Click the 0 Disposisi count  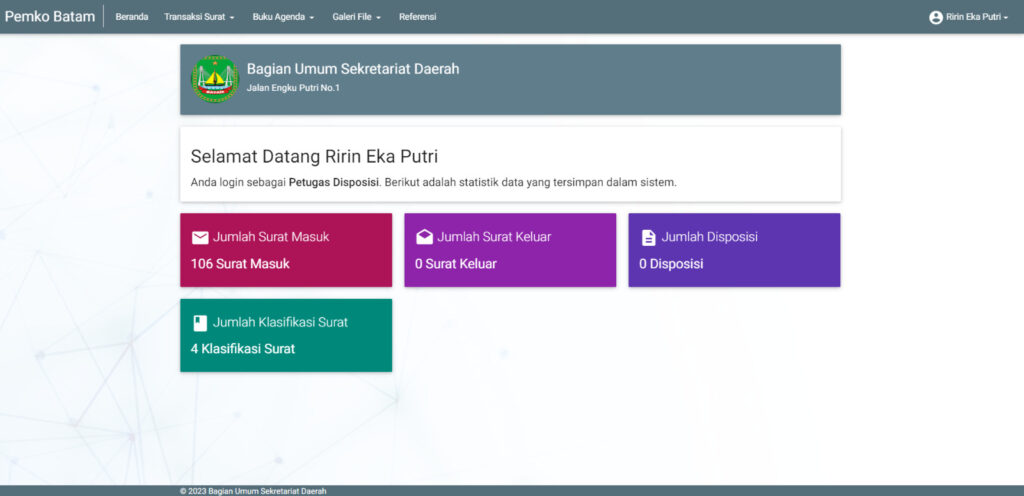click(x=671, y=264)
